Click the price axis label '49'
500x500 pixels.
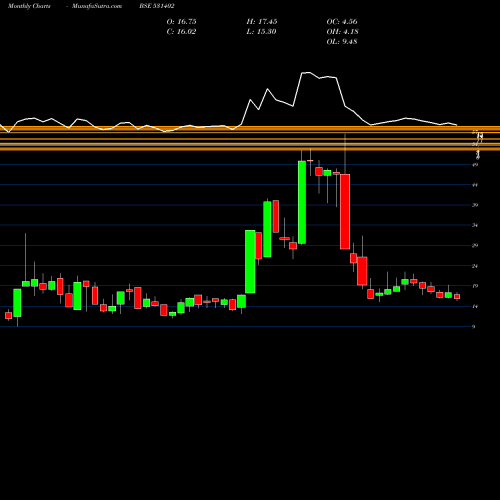(x=475, y=165)
